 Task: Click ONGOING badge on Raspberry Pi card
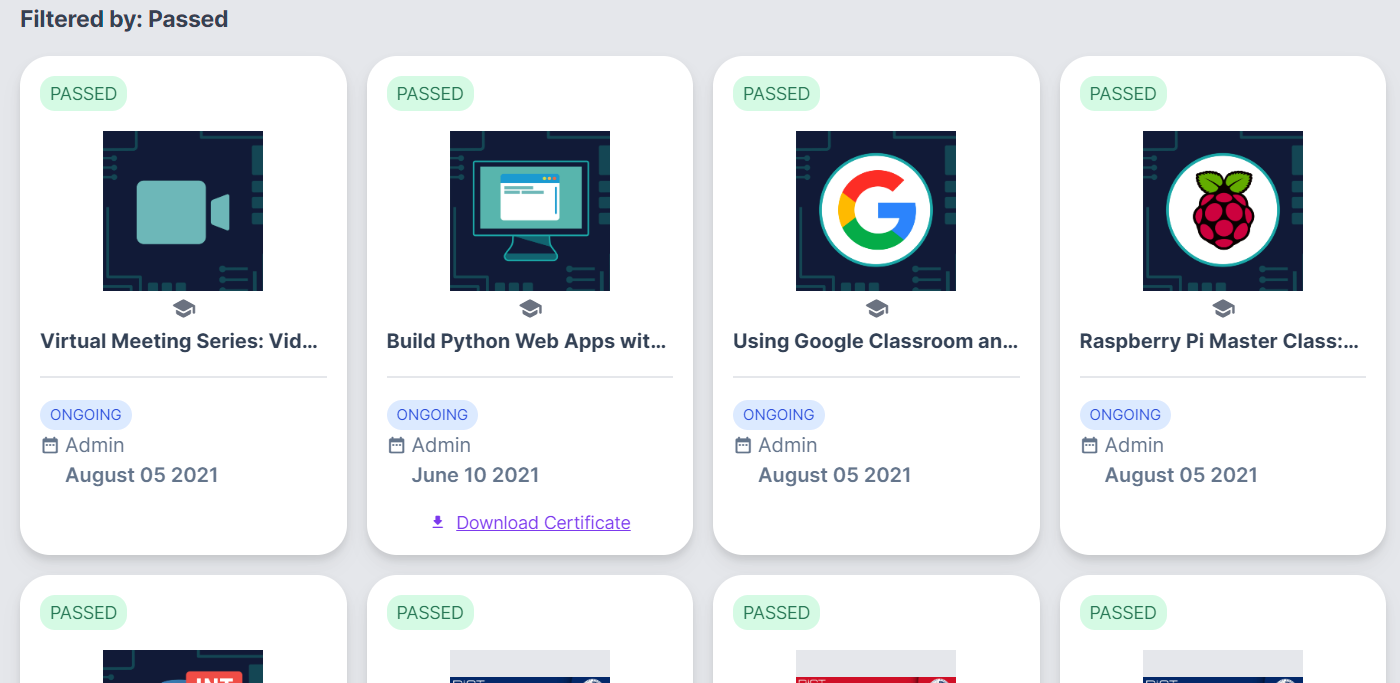click(1125, 415)
